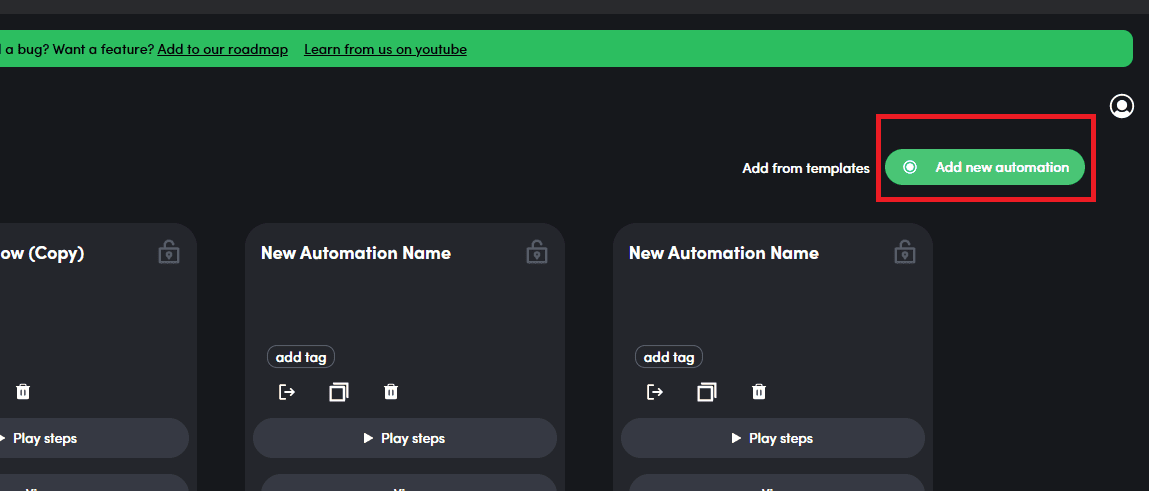This screenshot has width=1149, height=491.
Task: Click "add tag" on the middle New Automation Name card
Action: (x=301, y=357)
